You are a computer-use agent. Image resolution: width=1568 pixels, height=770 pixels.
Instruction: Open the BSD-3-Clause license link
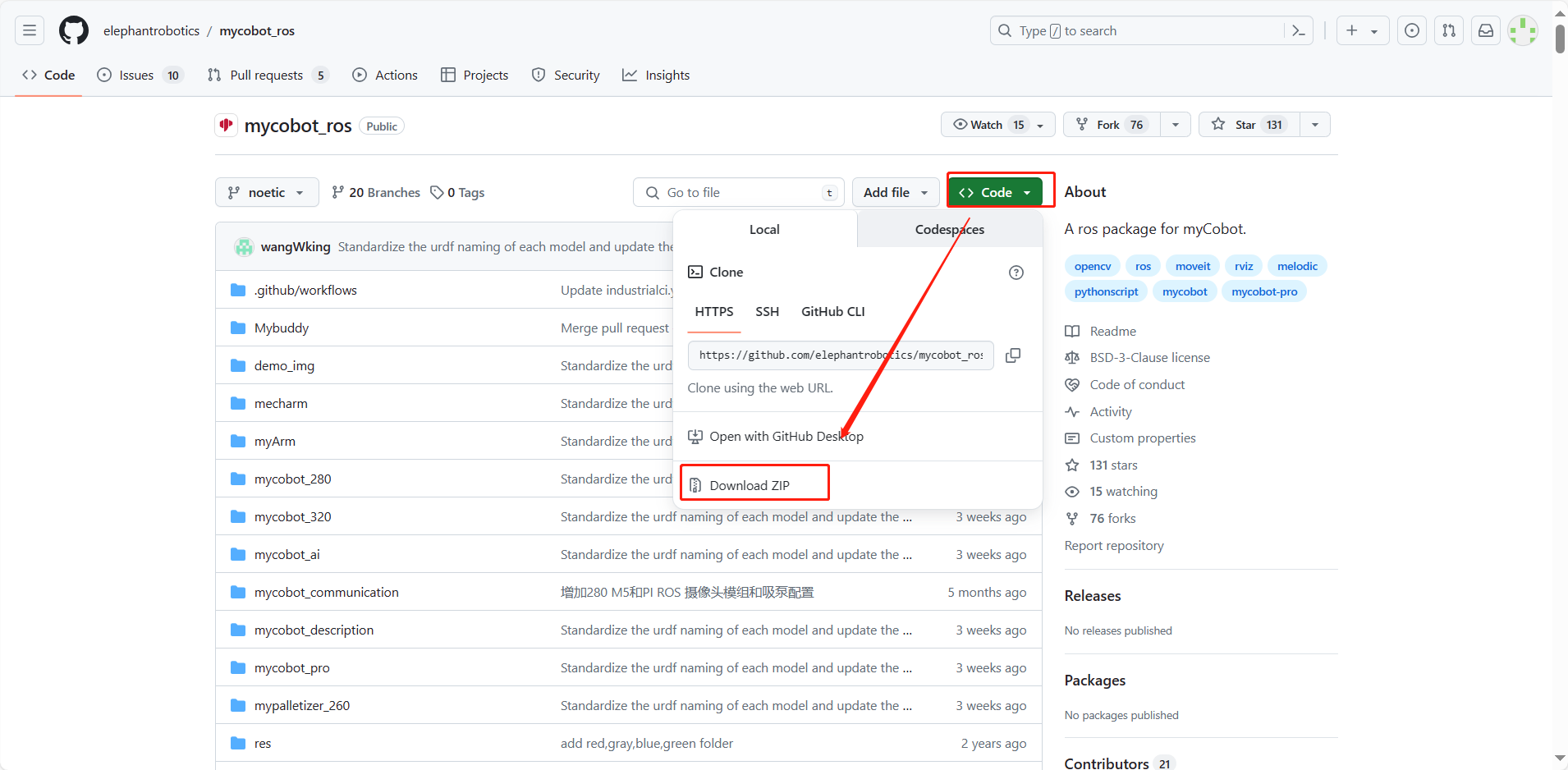tap(1149, 358)
